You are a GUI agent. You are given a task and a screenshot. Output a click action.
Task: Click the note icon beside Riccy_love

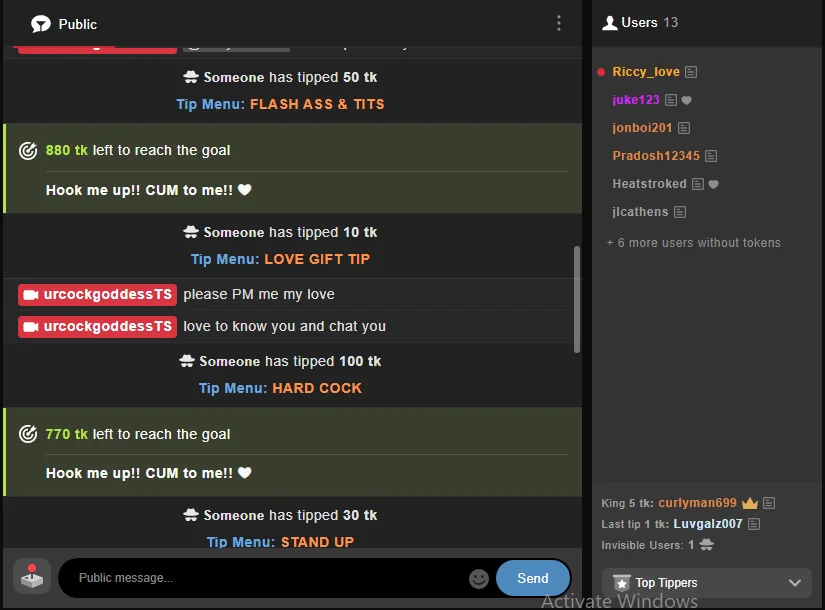pyautogui.click(x=691, y=72)
